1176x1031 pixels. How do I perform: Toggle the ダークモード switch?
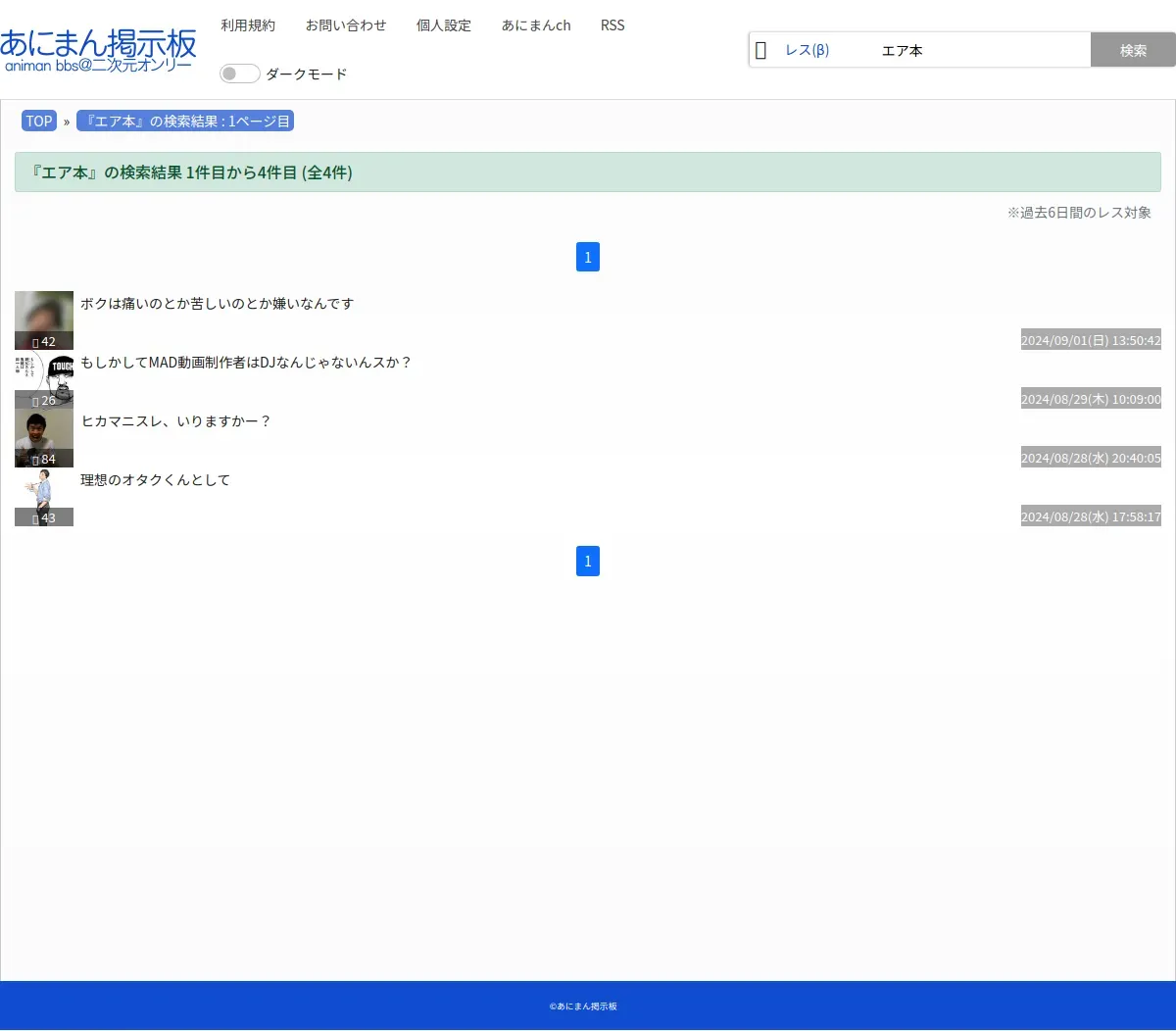coord(240,74)
